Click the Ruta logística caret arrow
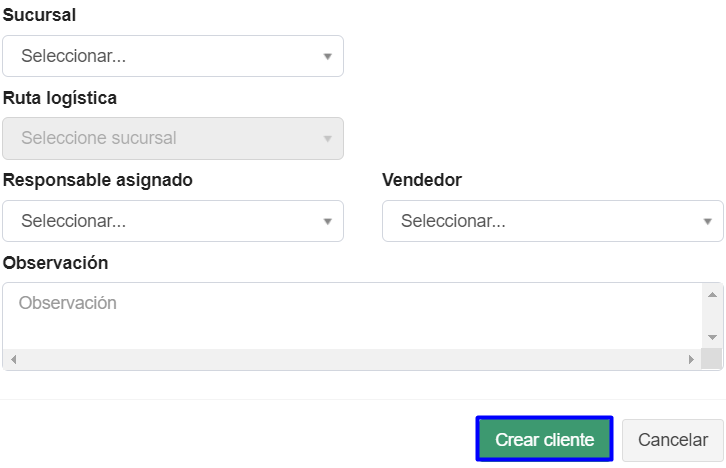This screenshot has width=726, height=468. point(327,139)
